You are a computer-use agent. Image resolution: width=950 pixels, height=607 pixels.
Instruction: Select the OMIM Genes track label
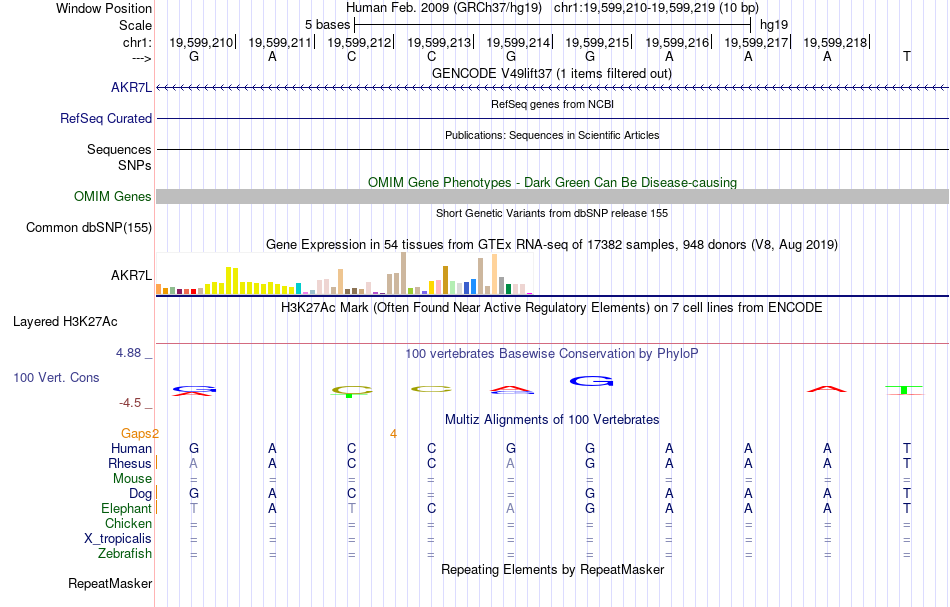112,197
